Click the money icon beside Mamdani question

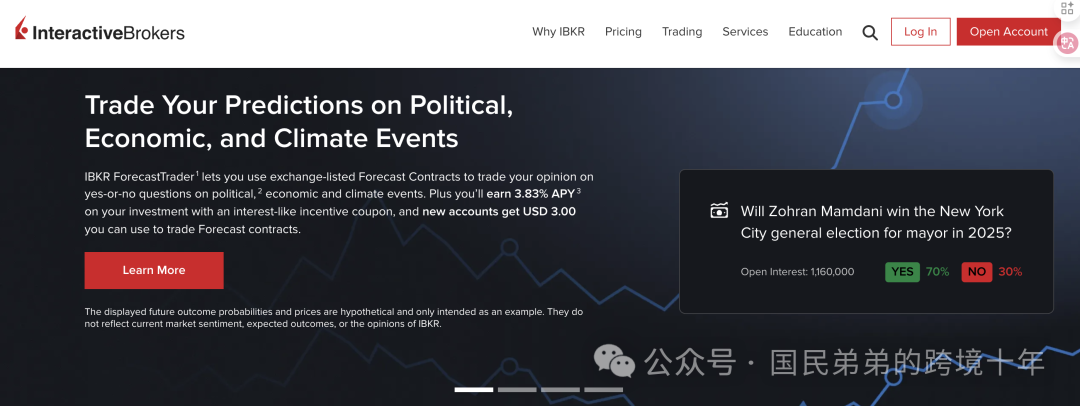point(718,211)
